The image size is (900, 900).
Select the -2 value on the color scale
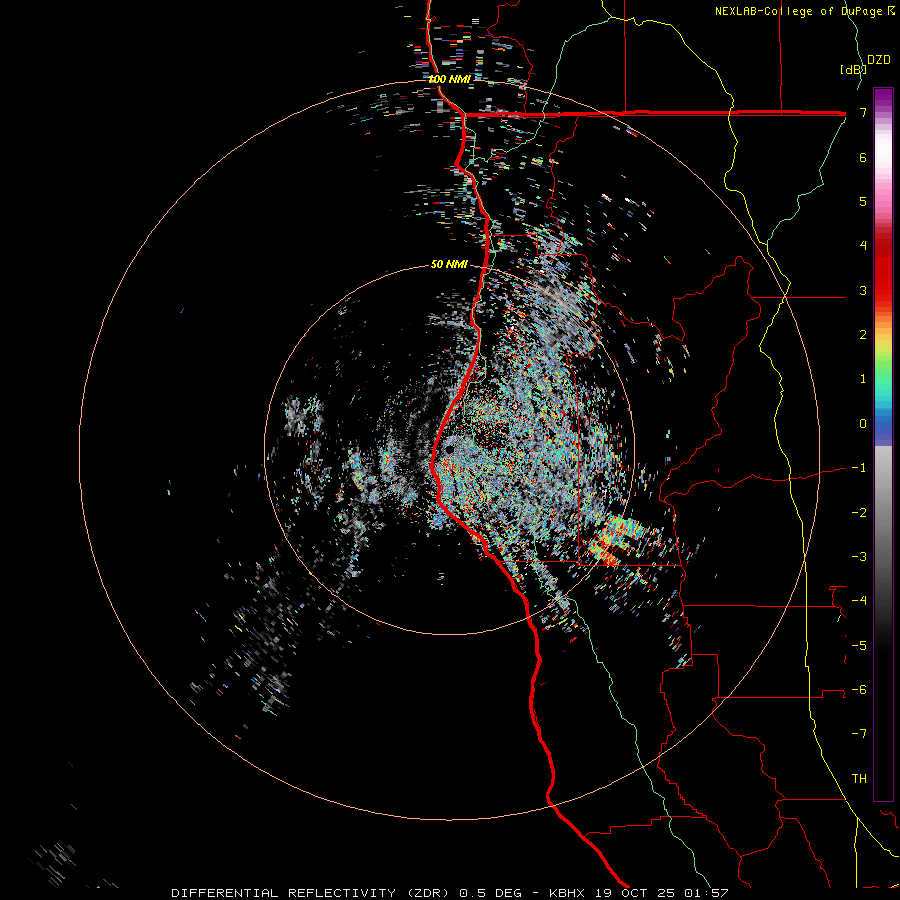(x=859, y=512)
